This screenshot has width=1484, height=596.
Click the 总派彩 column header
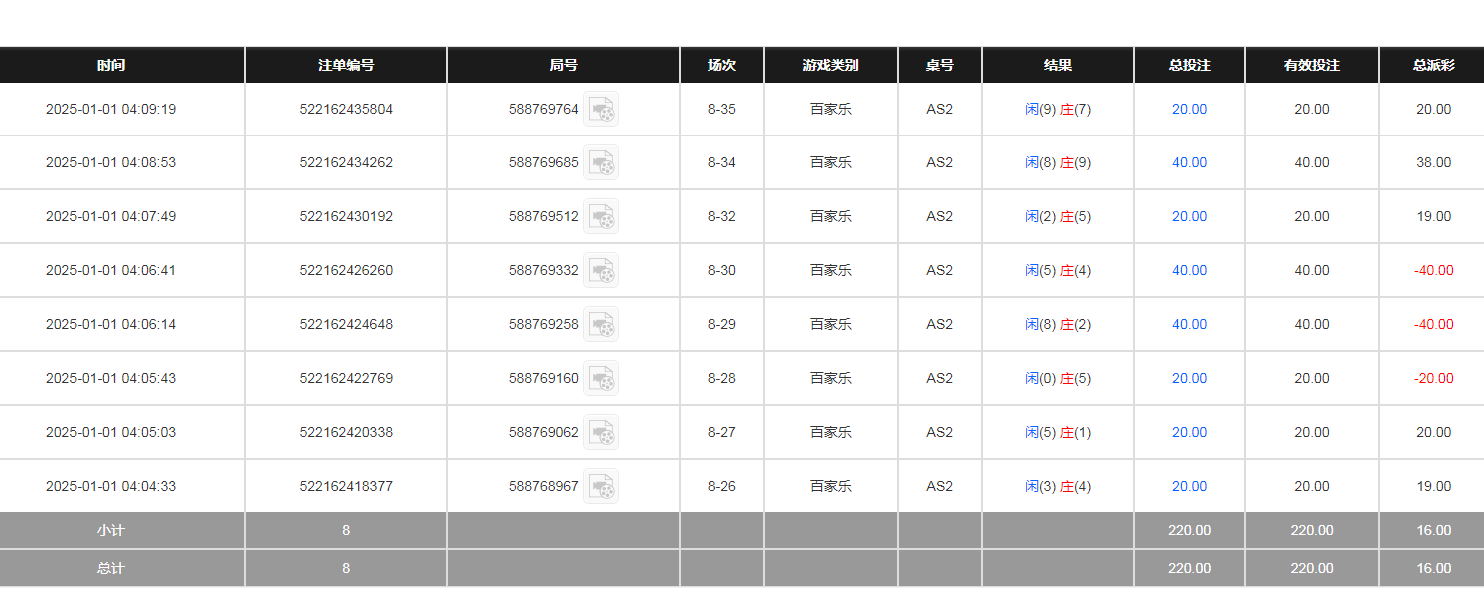[x=1433, y=65]
